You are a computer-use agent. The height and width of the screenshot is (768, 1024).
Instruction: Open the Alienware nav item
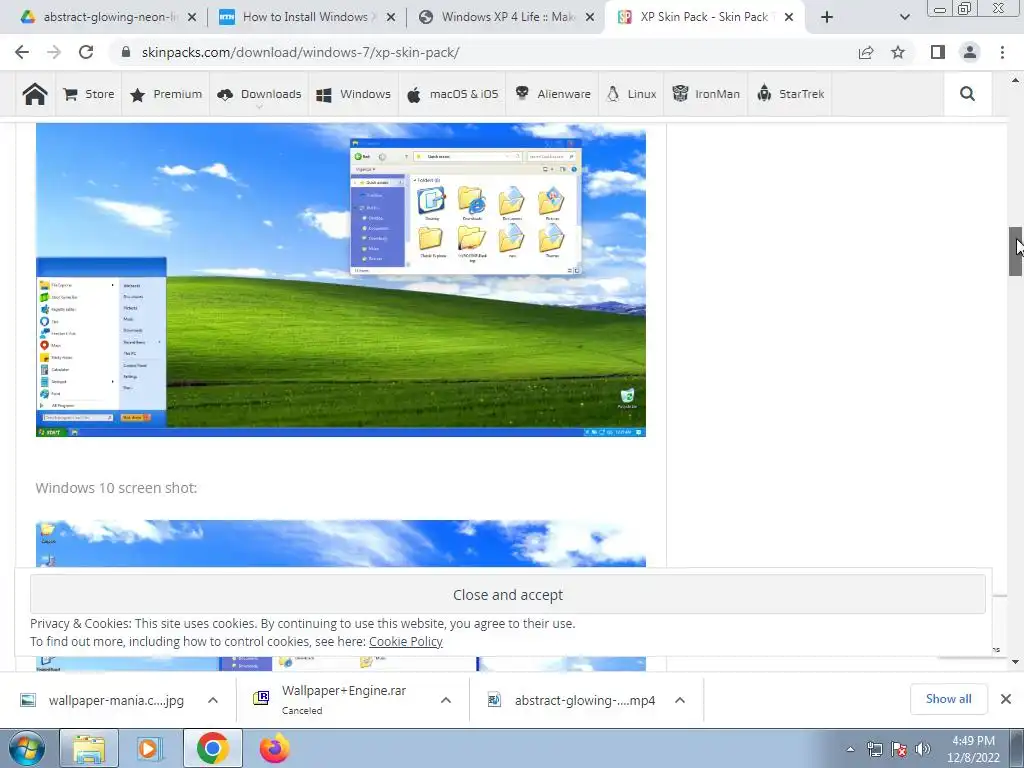pos(552,94)
